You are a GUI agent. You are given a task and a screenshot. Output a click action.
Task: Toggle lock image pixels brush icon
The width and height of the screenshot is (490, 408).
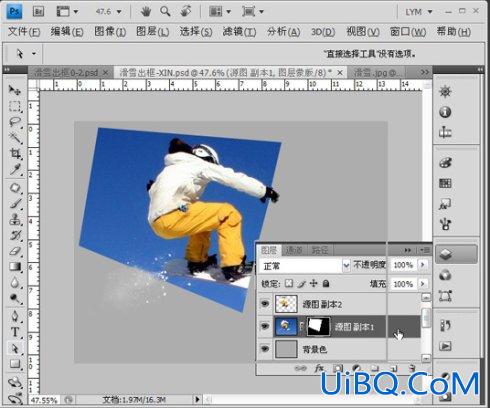[x=301, y=284]
